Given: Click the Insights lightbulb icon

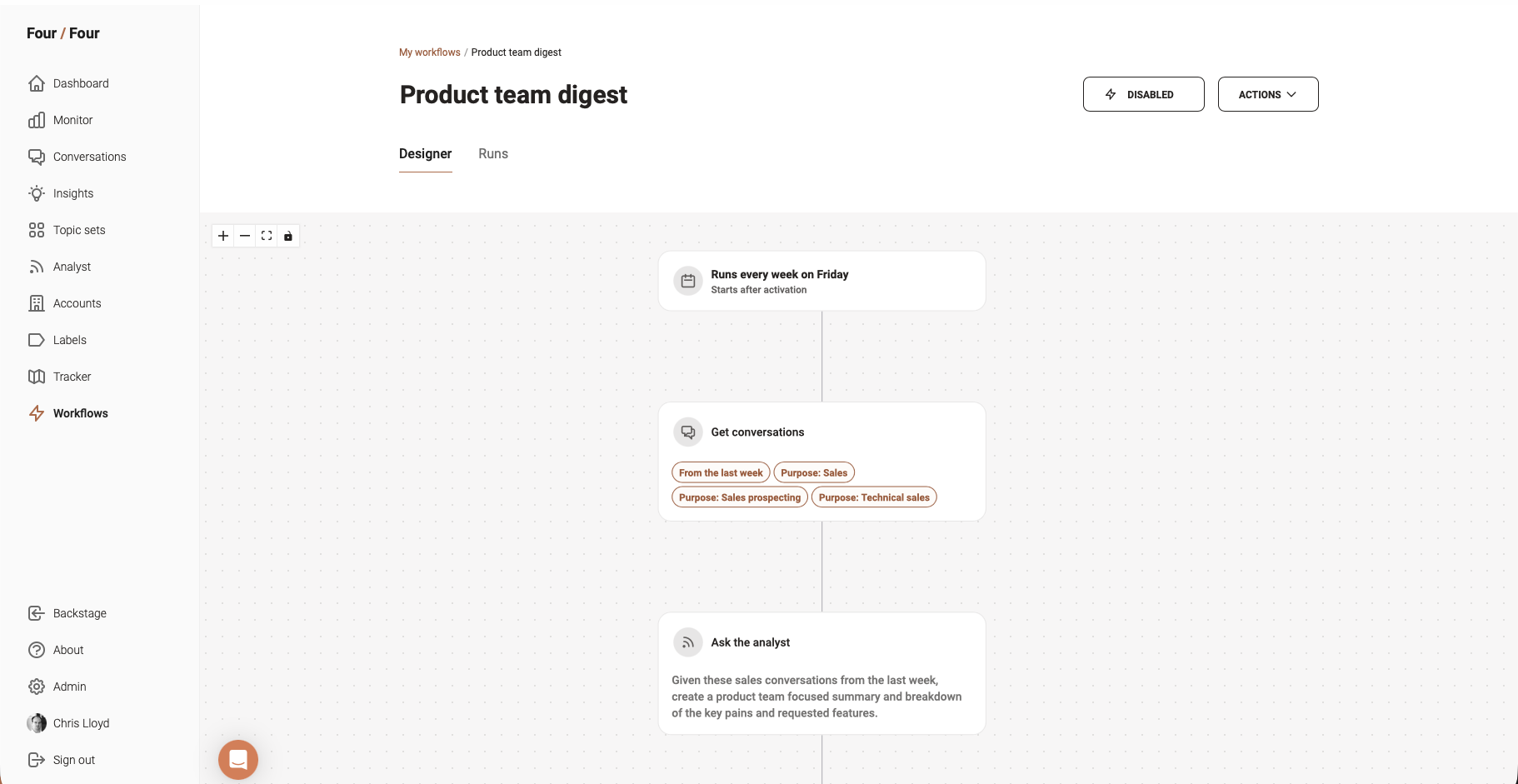Looking at the screenshot, I should pos(37,193).
